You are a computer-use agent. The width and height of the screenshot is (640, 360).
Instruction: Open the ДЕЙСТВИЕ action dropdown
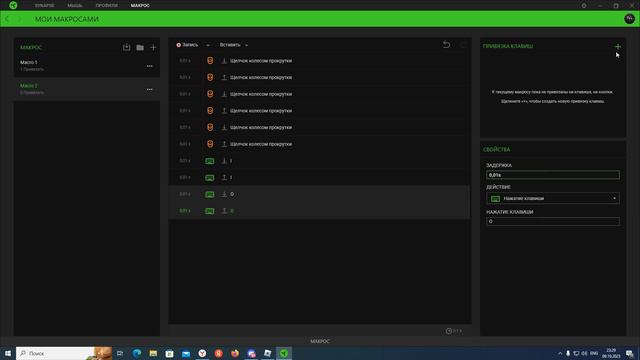point(553,198)
